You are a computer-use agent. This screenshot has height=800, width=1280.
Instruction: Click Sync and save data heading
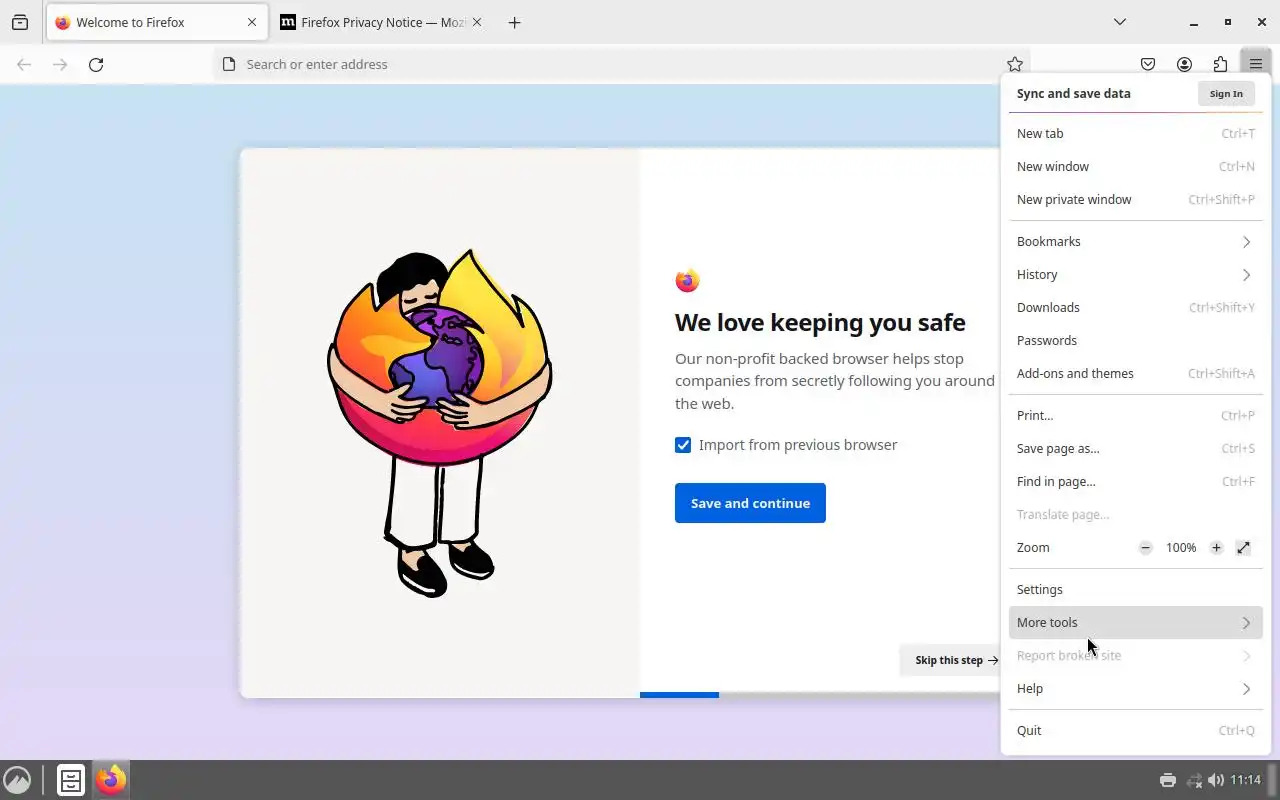point(1074,93)
